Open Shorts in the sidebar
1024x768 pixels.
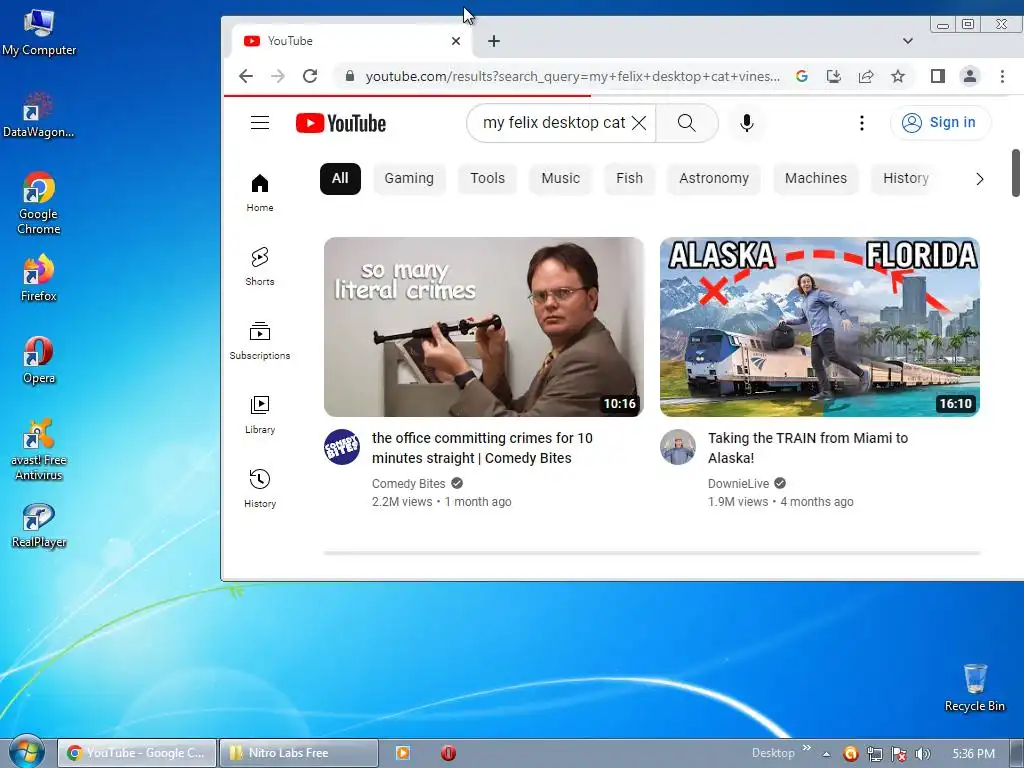tap(260, 266)
